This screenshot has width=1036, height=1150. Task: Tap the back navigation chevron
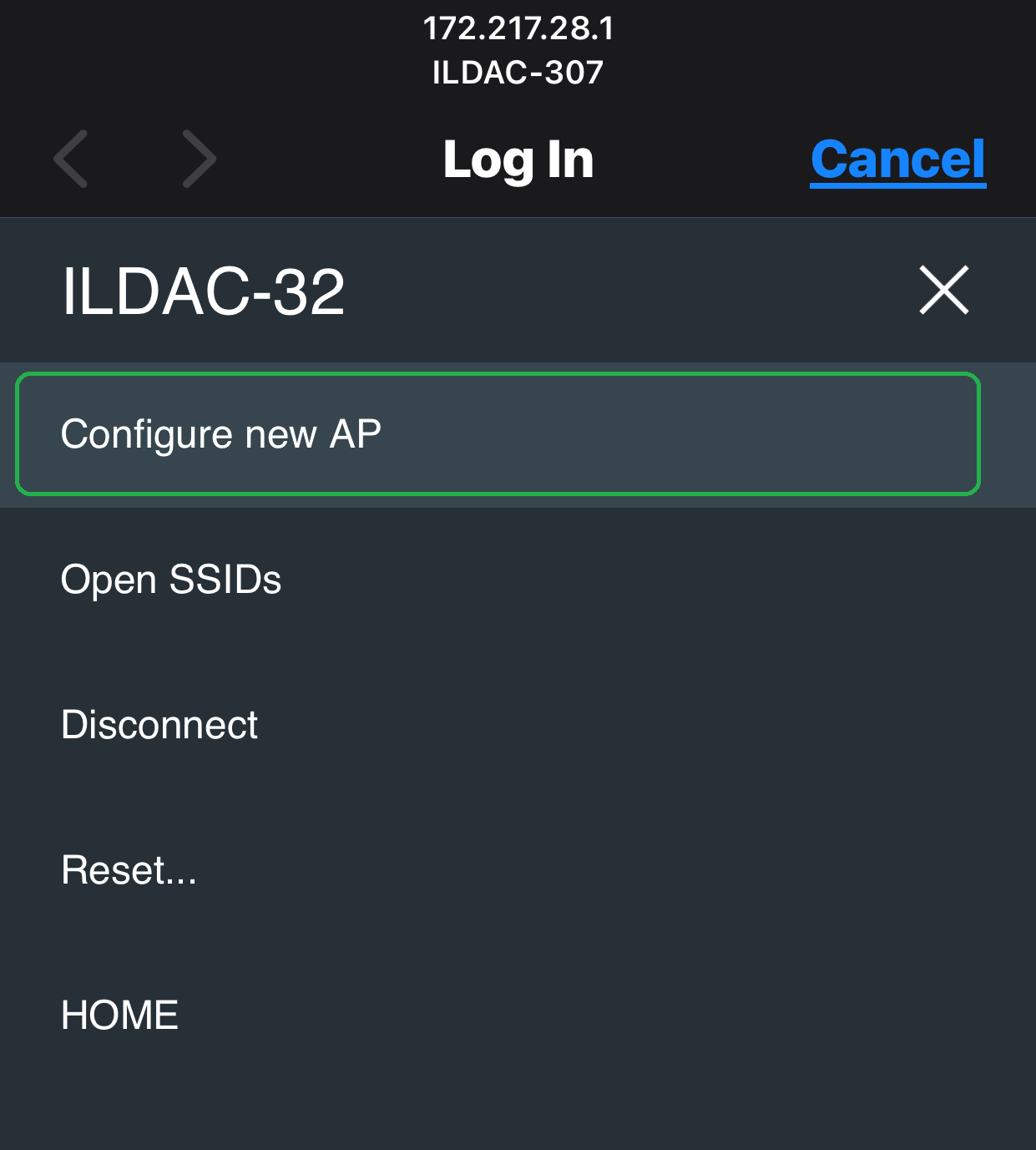[71, 159]
